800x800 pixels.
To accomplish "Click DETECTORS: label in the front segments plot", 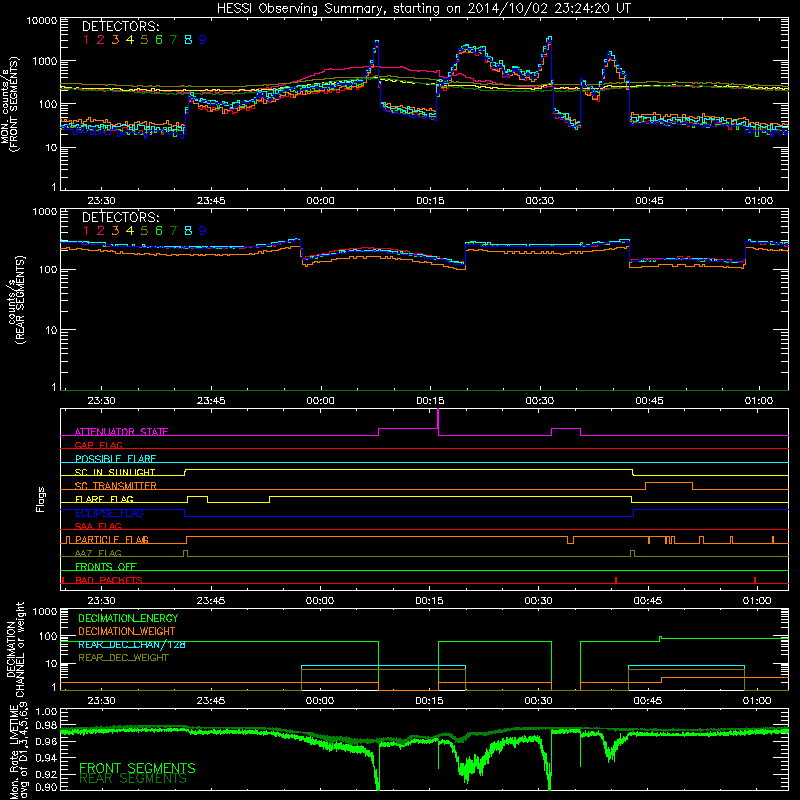I will (x=120, y=27).
